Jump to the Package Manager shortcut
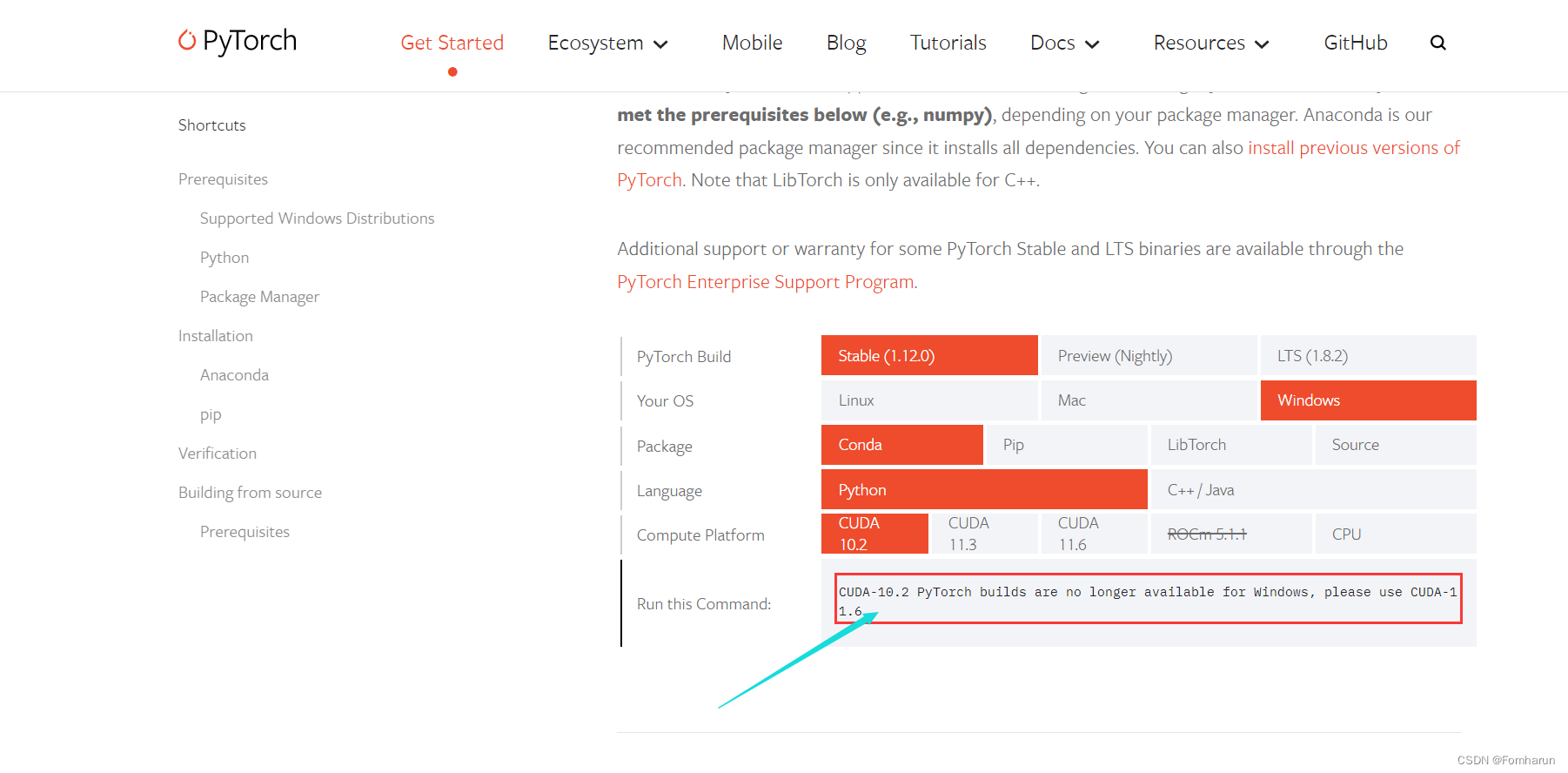Screen dimensions: 1568x773 click(259, 297)
